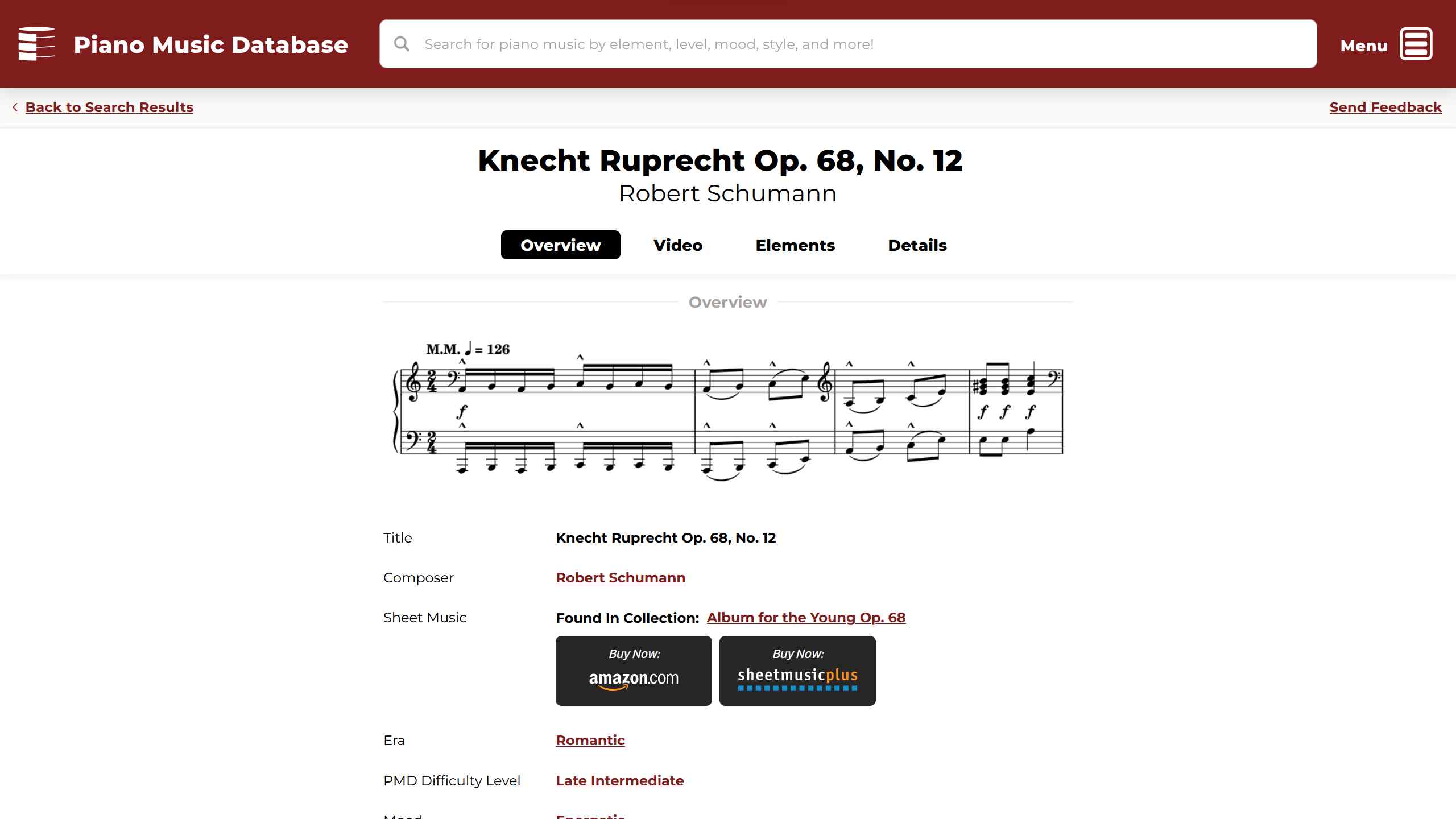Open the Details section tab
1456x819 pixels.
[917, 245]
